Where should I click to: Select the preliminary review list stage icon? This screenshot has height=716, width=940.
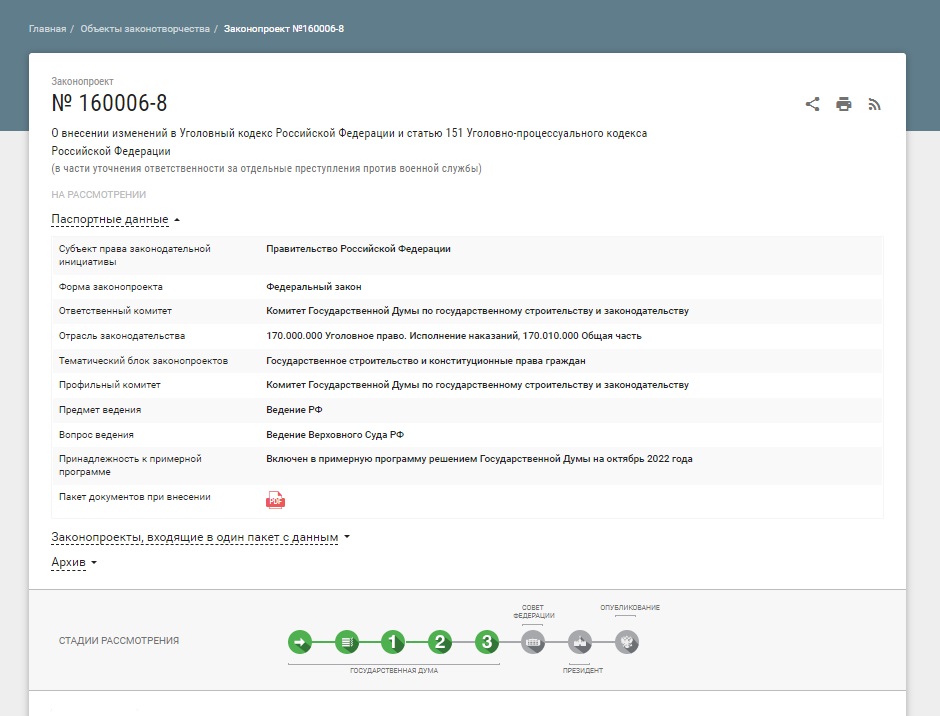coord(347,642)
